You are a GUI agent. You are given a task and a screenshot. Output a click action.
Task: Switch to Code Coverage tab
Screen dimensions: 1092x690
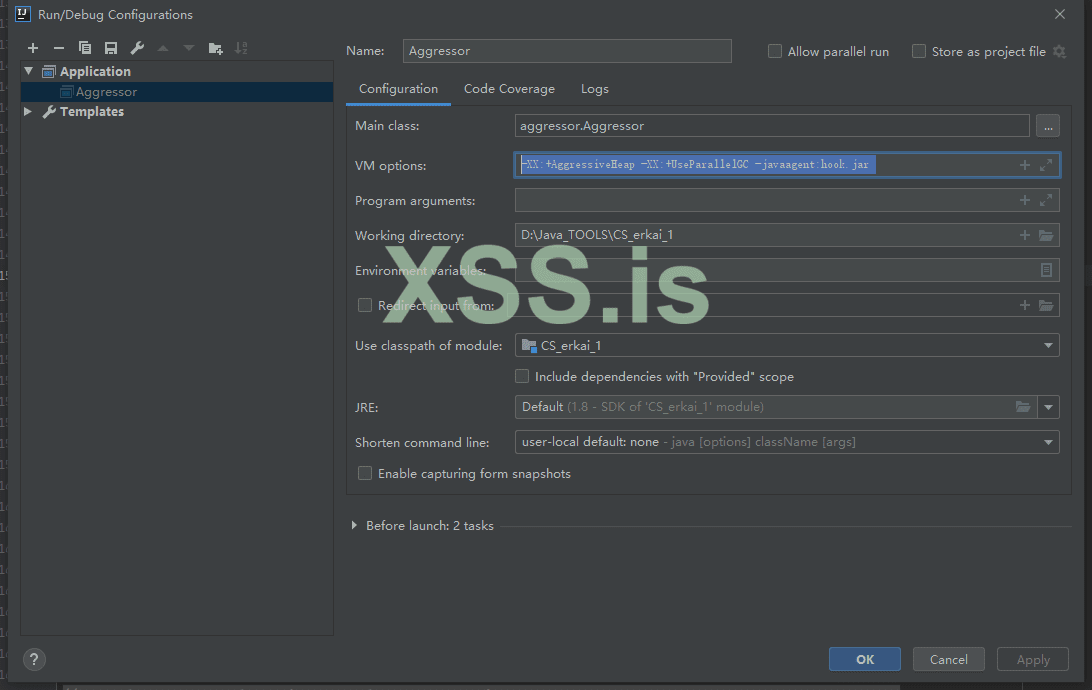(x=509, y=89)
